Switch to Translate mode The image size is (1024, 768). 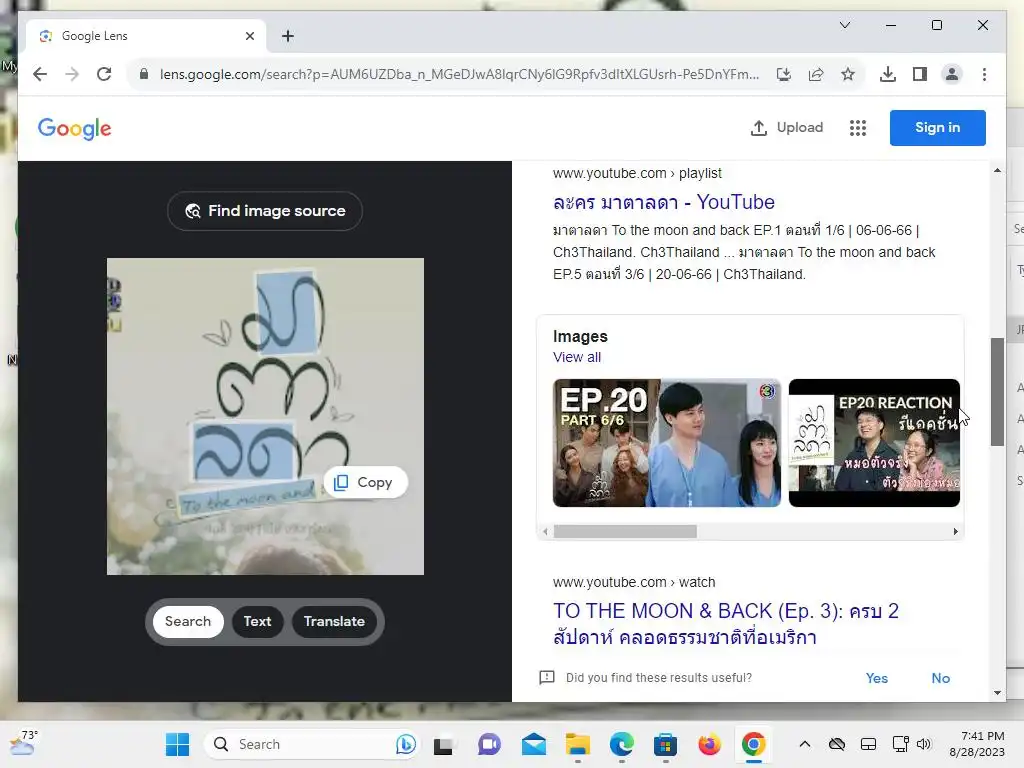tap(334, 621)
